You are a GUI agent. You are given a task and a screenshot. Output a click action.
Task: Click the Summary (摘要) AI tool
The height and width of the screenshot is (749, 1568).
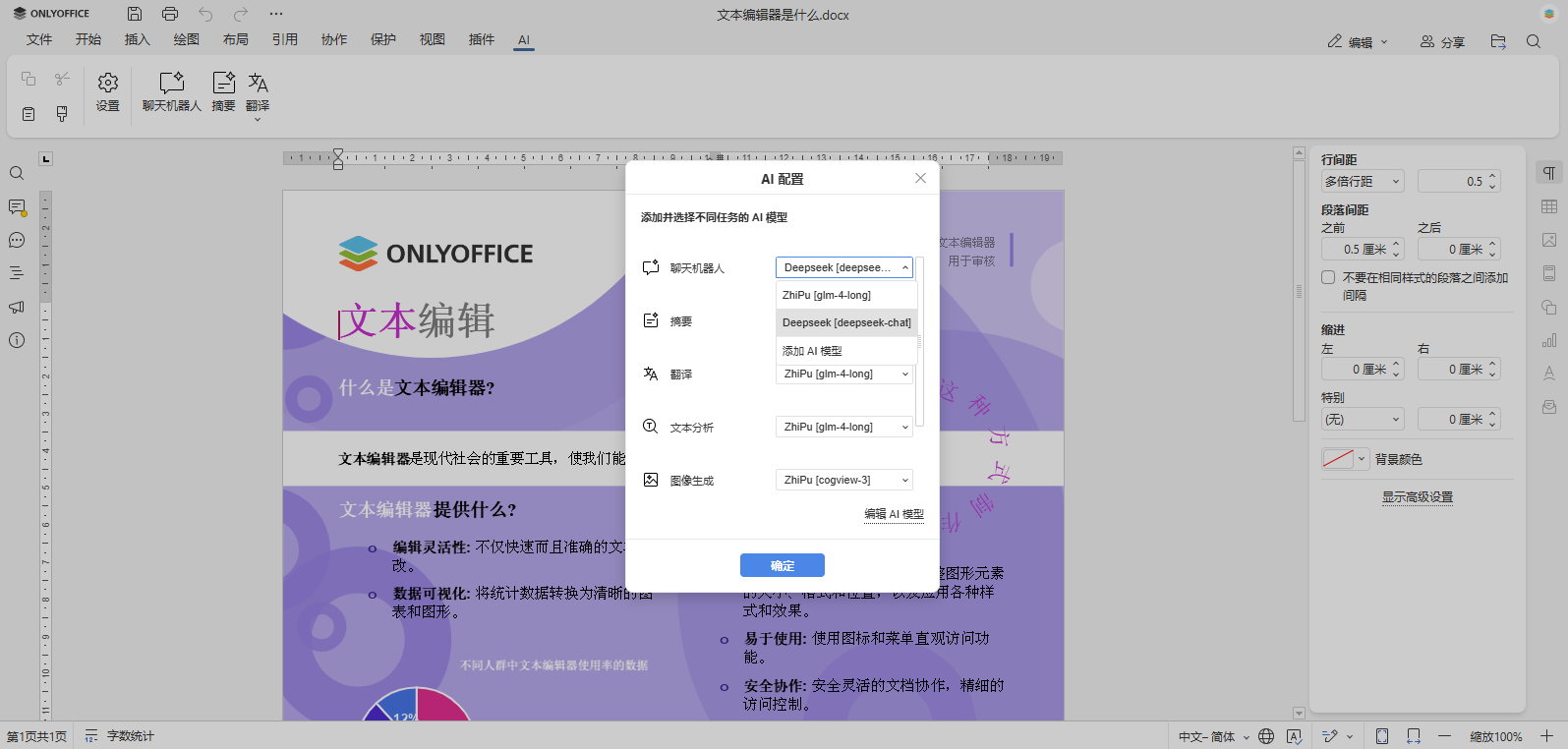(x=224, y=92)
